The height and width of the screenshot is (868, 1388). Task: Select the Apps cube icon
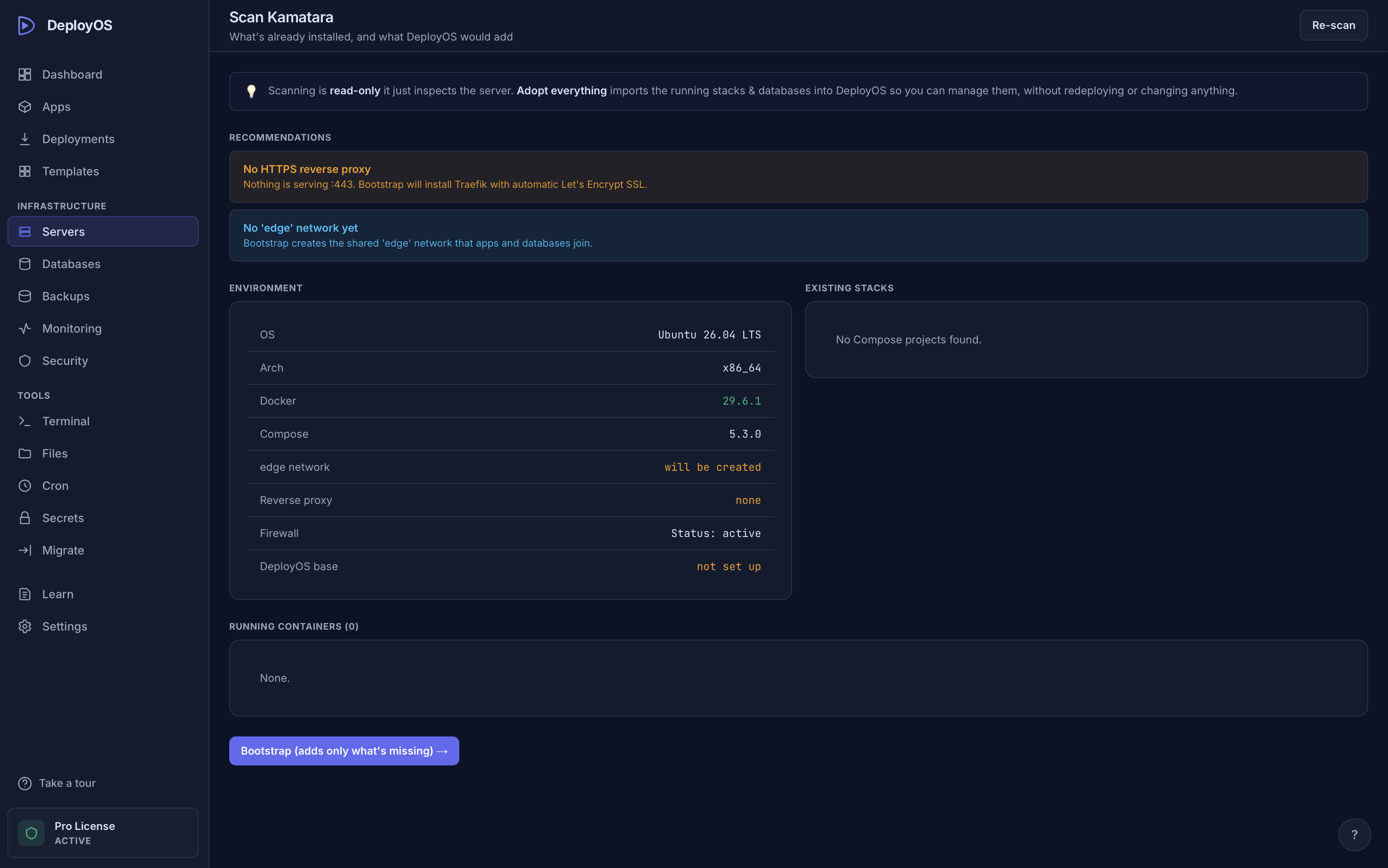25,107
